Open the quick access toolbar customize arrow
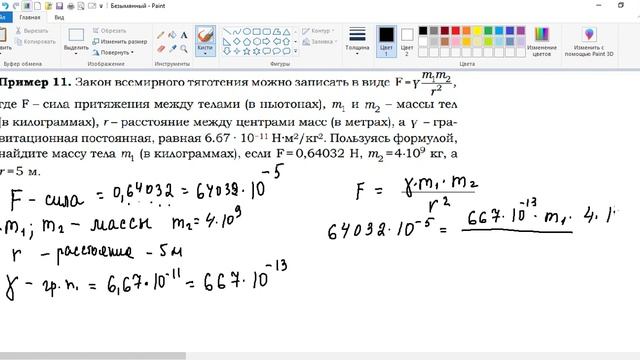 (x=101, y=6)
